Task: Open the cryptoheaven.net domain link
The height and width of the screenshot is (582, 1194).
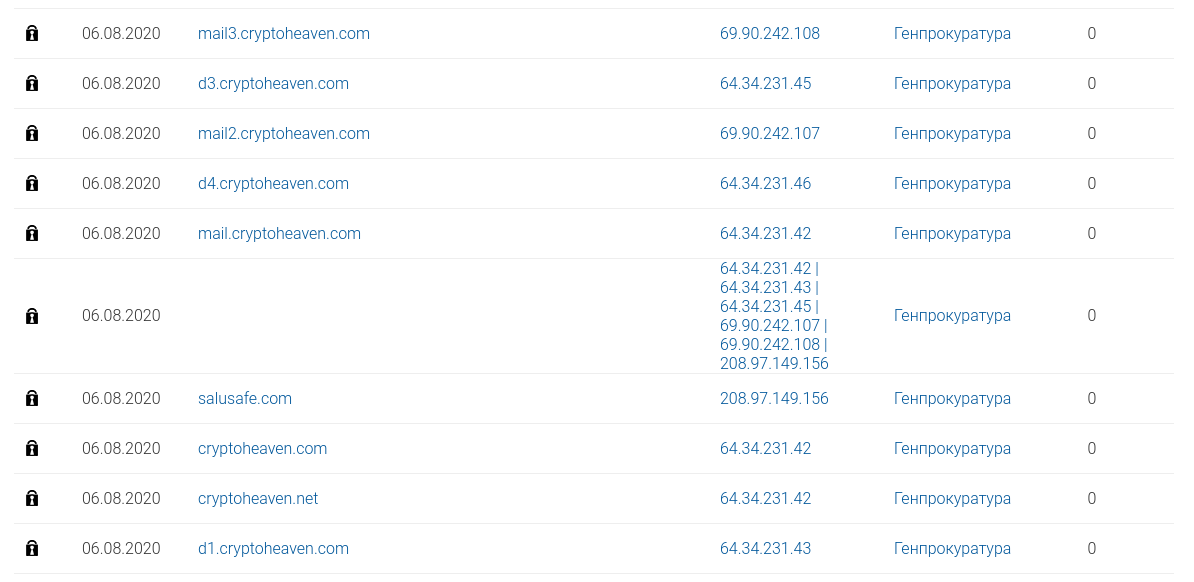Action: coord(258,498)
